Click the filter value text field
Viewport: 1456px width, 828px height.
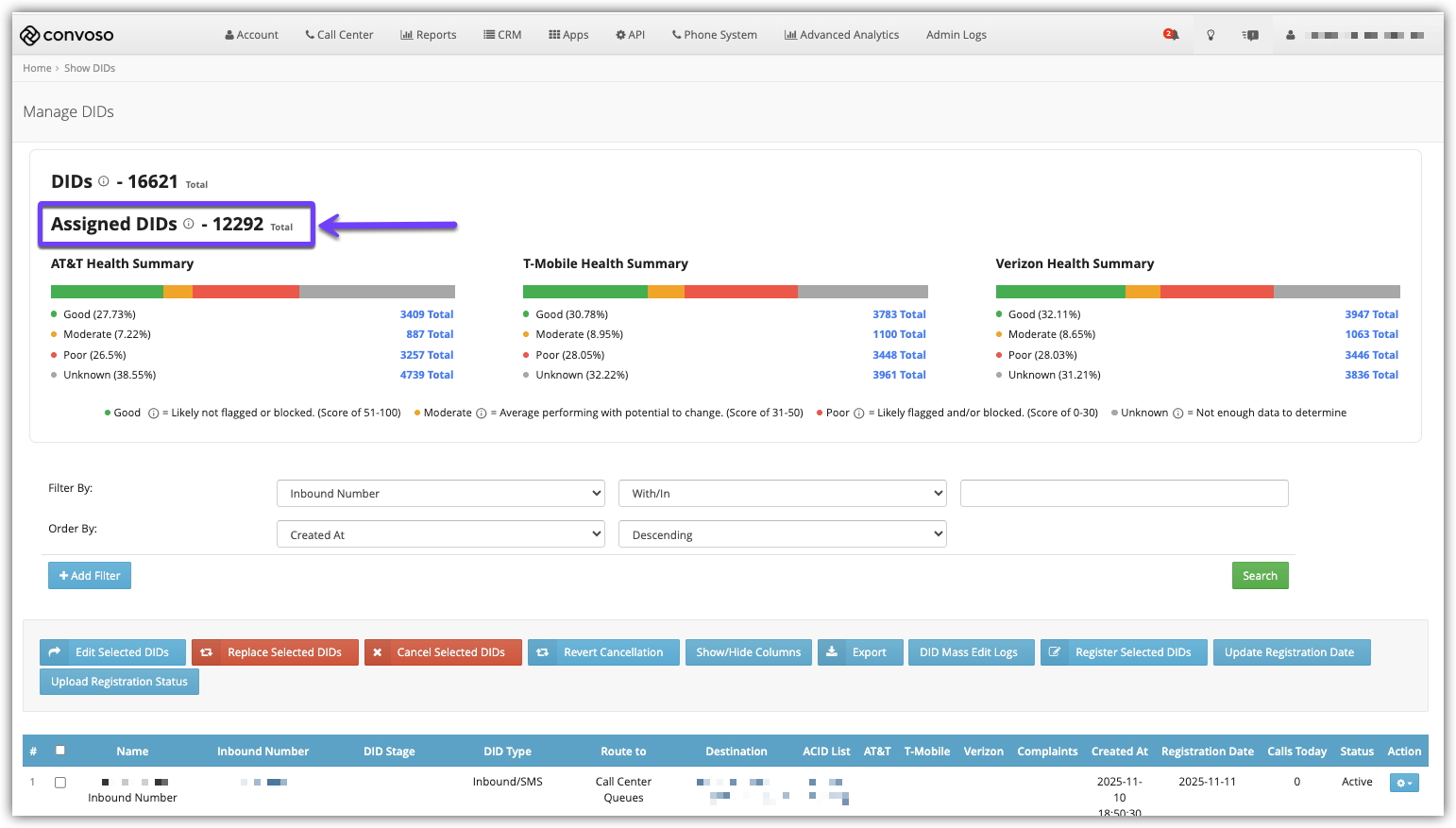pos(1124,493)
